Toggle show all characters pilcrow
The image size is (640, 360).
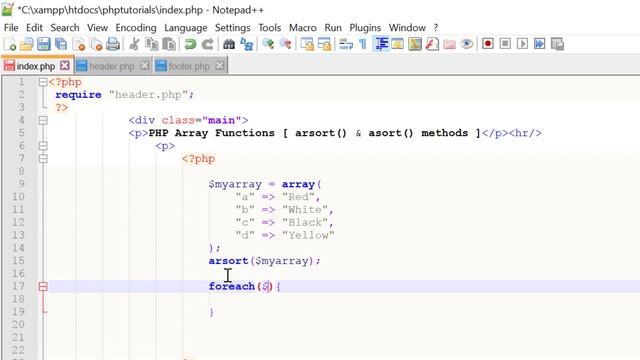click(x=363, y=44)
